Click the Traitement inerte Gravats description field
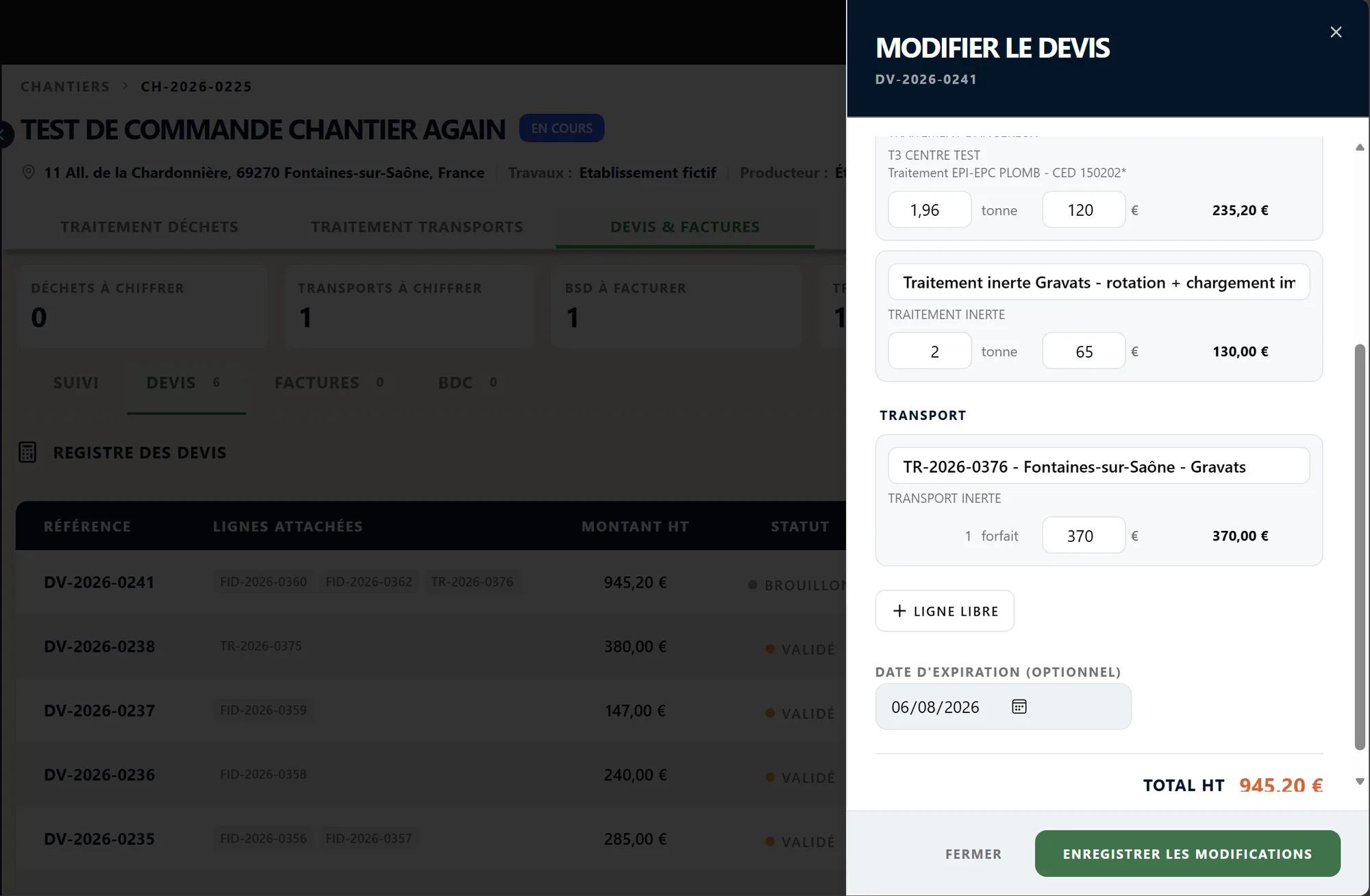1370x896 pixels. point(1099,282)
